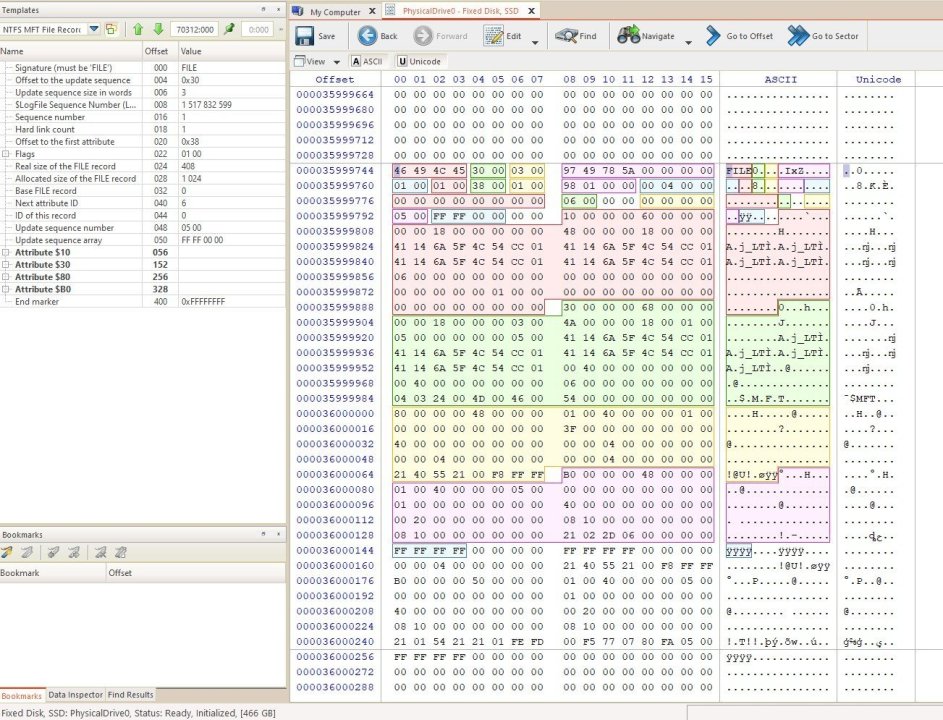
Task: Click green up arrow for previous record
Action: [138, 29]
